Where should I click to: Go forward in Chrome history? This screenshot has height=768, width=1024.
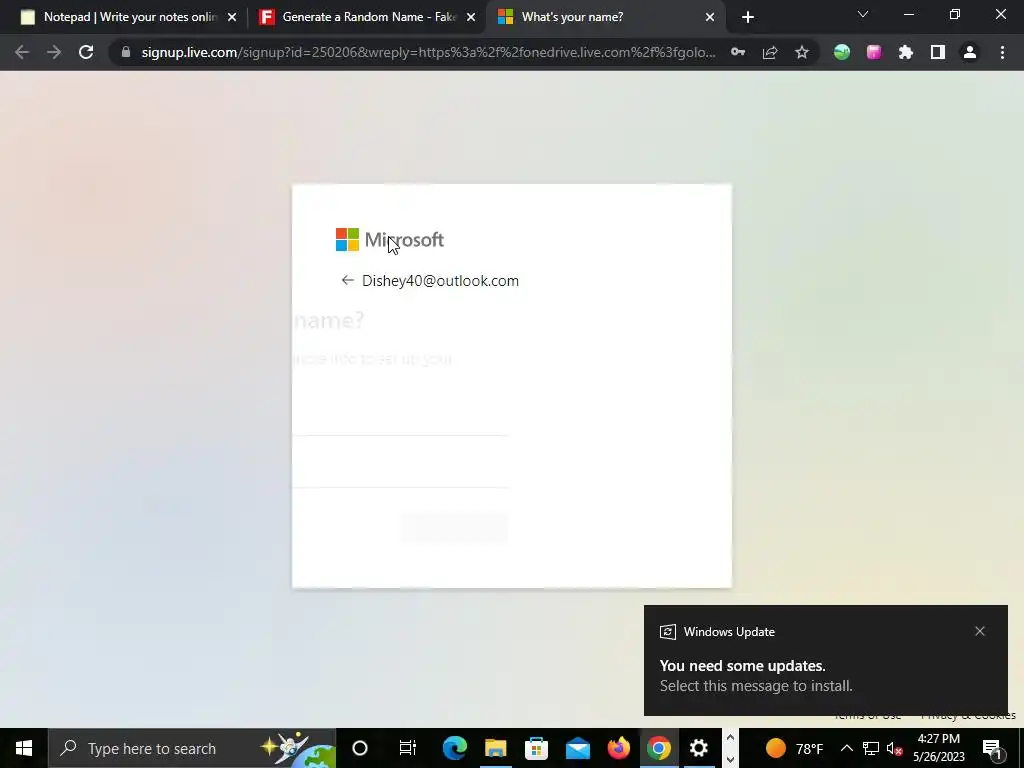point(54,52)
